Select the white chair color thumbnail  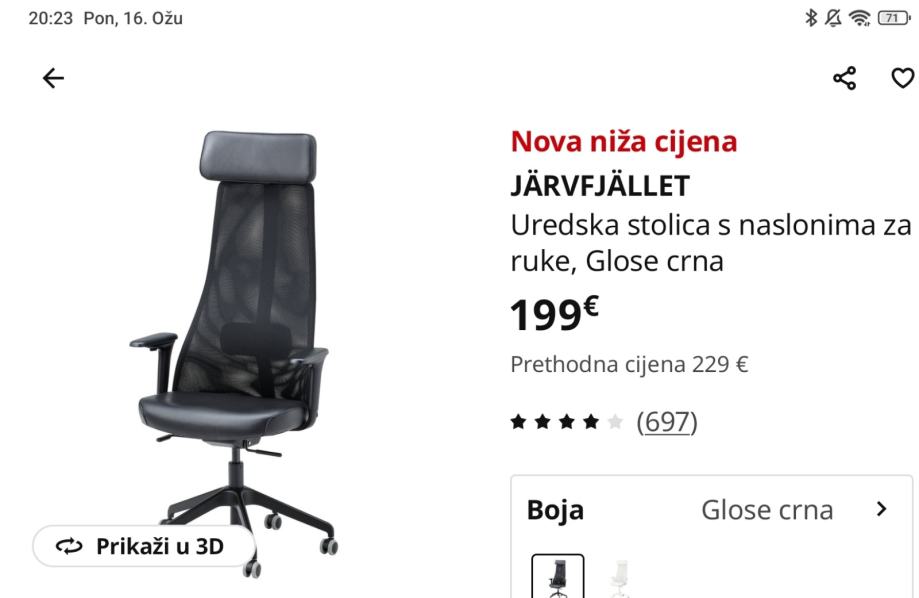[x=620, y=577]
